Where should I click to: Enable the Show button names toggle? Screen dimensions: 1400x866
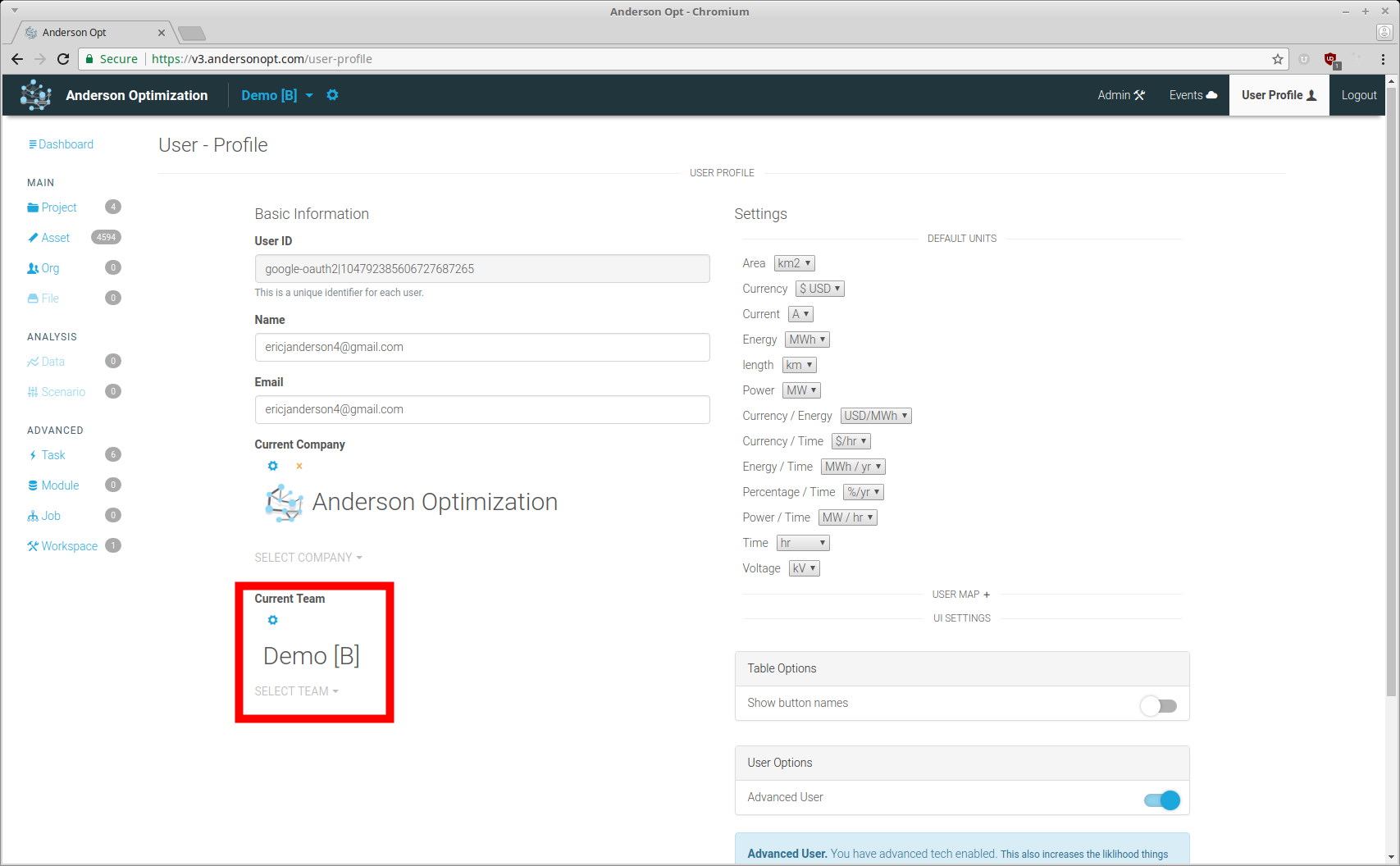point(1158,705)
